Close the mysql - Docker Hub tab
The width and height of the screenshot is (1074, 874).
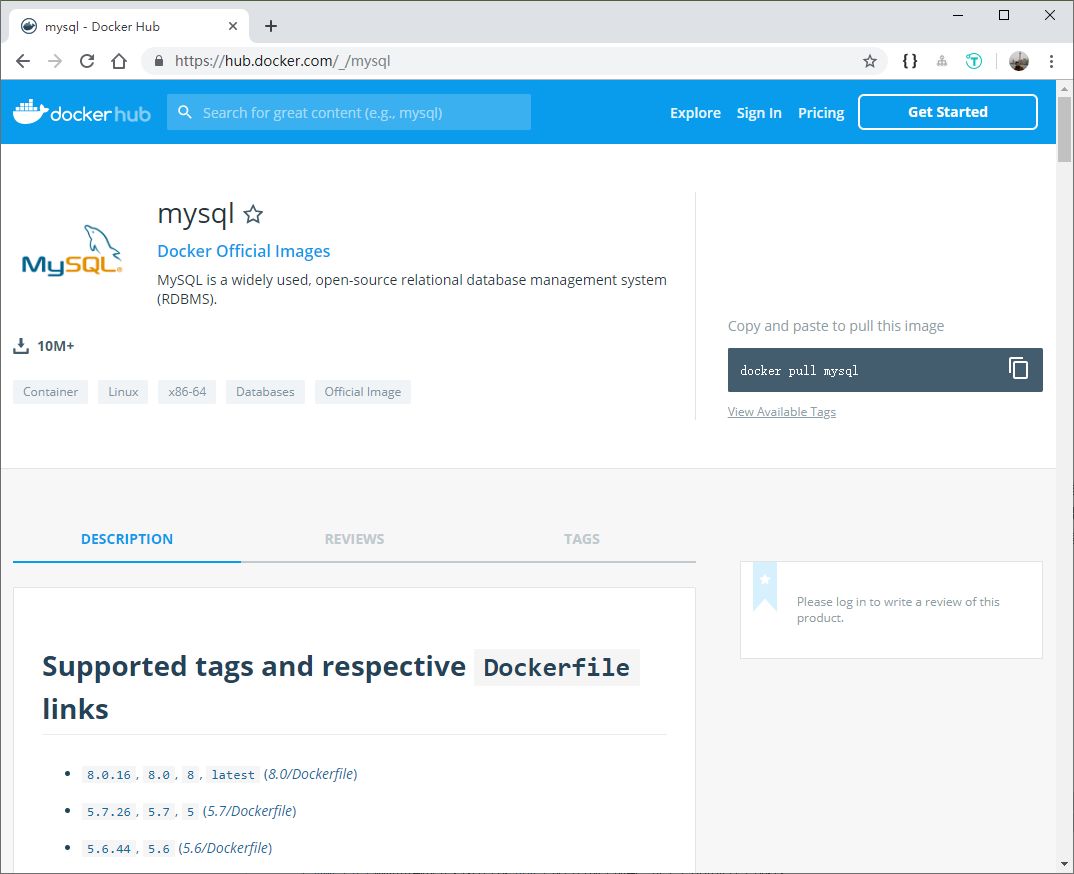[x=233, y=26]
